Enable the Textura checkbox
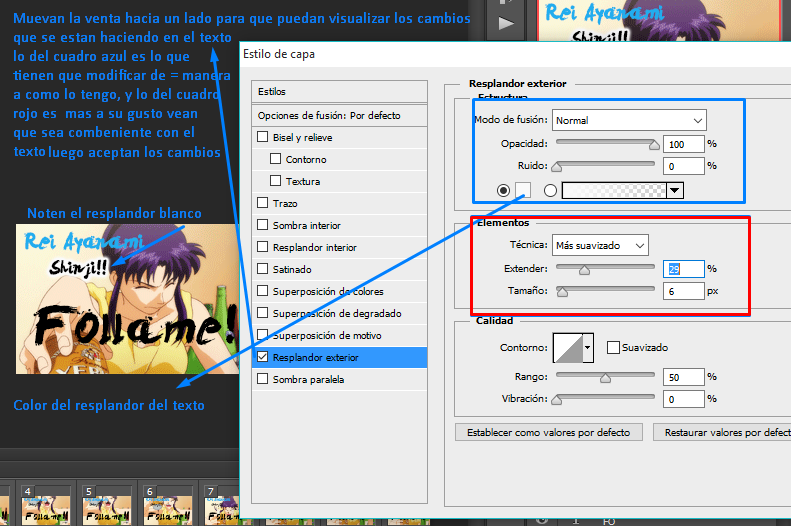The height and width of the screenshot is (526, 791). [x=275, y=181]
